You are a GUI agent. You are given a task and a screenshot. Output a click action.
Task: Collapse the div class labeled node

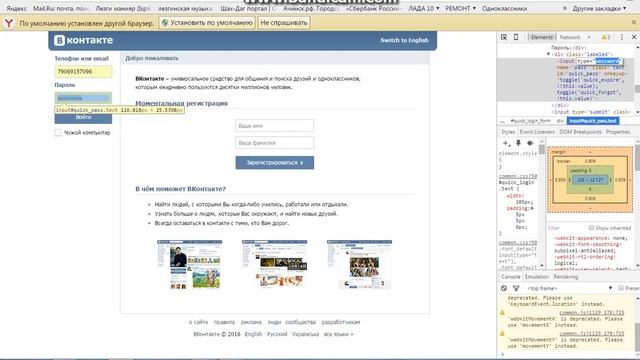pos(548,54)
